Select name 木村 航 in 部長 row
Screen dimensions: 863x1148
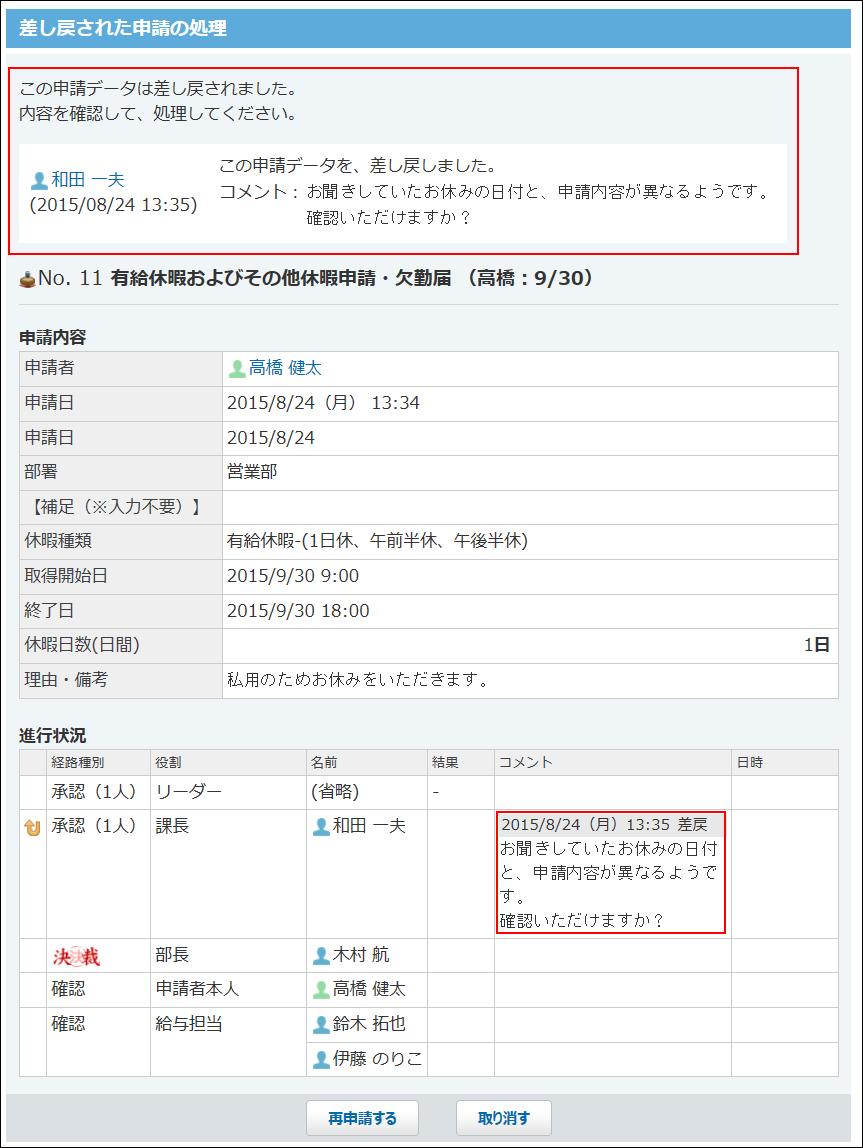click(361, 955)
